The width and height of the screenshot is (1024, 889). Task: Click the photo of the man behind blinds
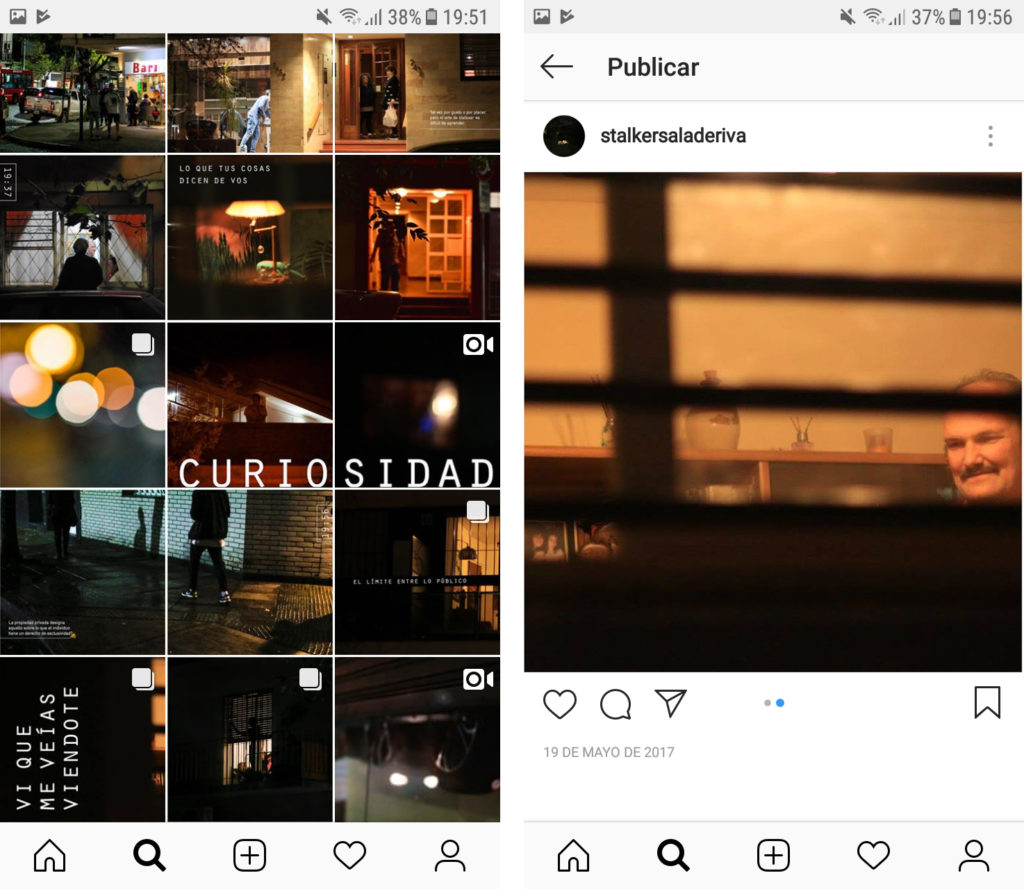[773, 421]
